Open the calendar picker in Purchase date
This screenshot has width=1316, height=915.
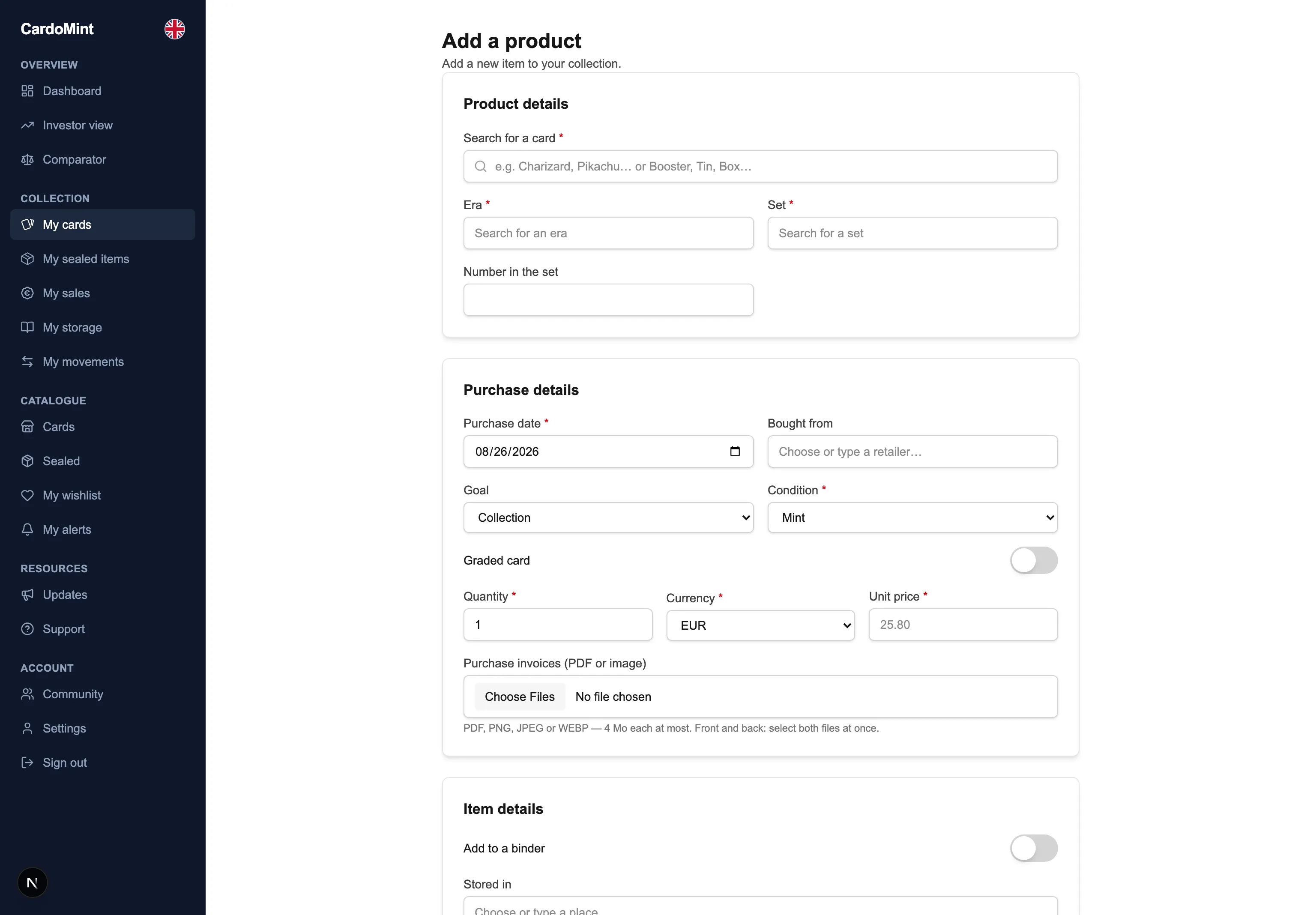point(735,452)
